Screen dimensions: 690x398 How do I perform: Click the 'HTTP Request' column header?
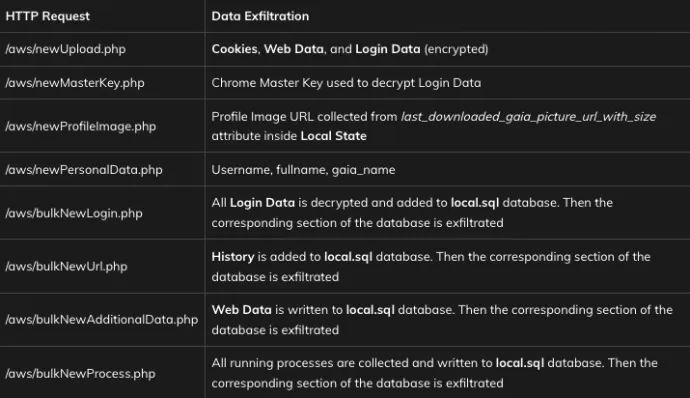[x=48, y=16]
